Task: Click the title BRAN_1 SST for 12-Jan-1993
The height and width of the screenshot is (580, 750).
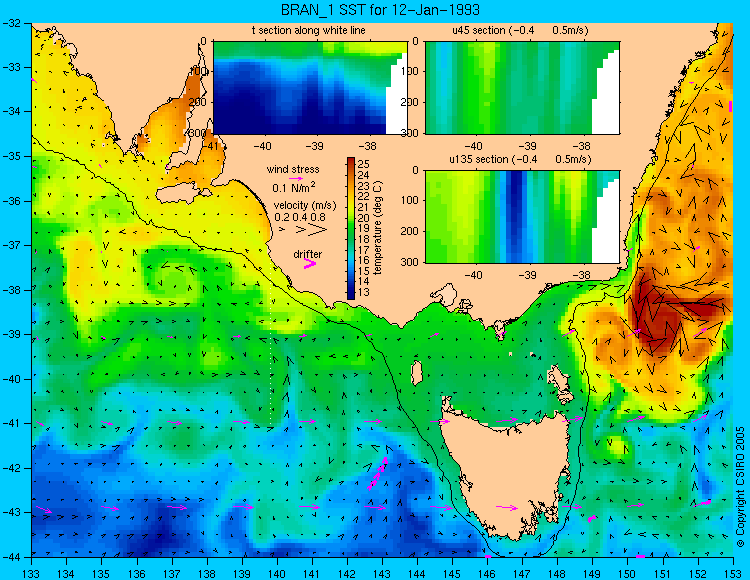Action: (380, 10)
